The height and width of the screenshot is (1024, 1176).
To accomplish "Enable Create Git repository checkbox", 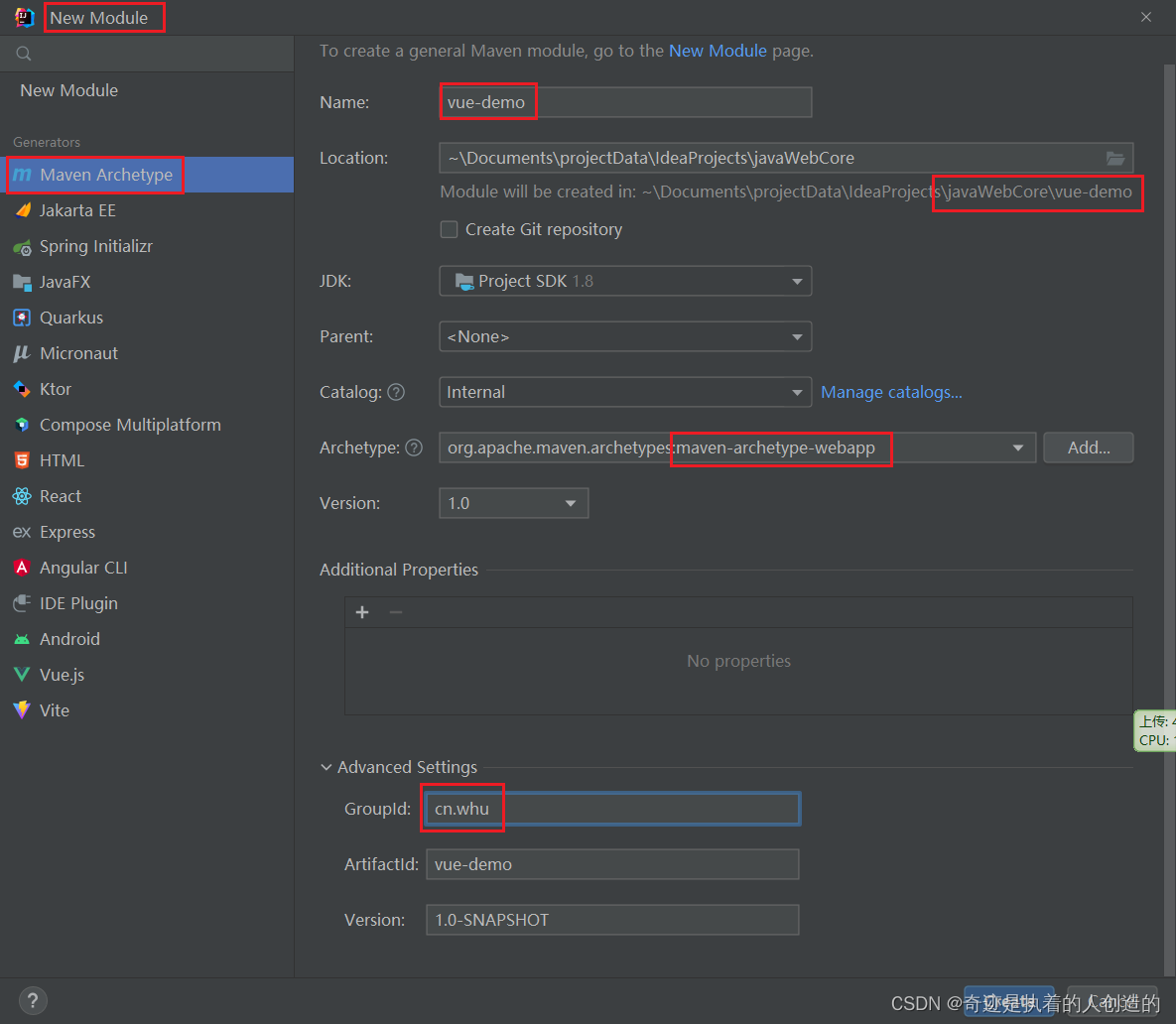I will (x=449, y=229).
